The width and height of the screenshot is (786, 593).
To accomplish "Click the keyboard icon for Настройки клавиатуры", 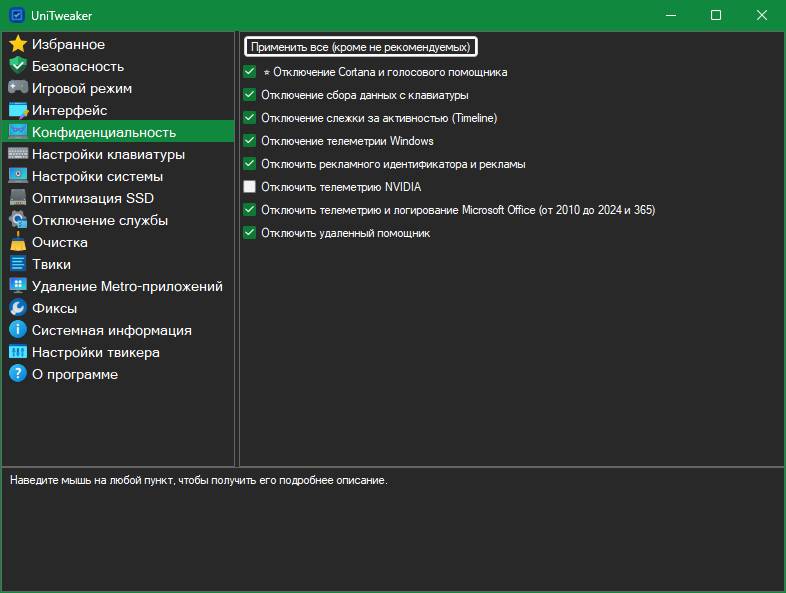I will click(x=18, y=154).
